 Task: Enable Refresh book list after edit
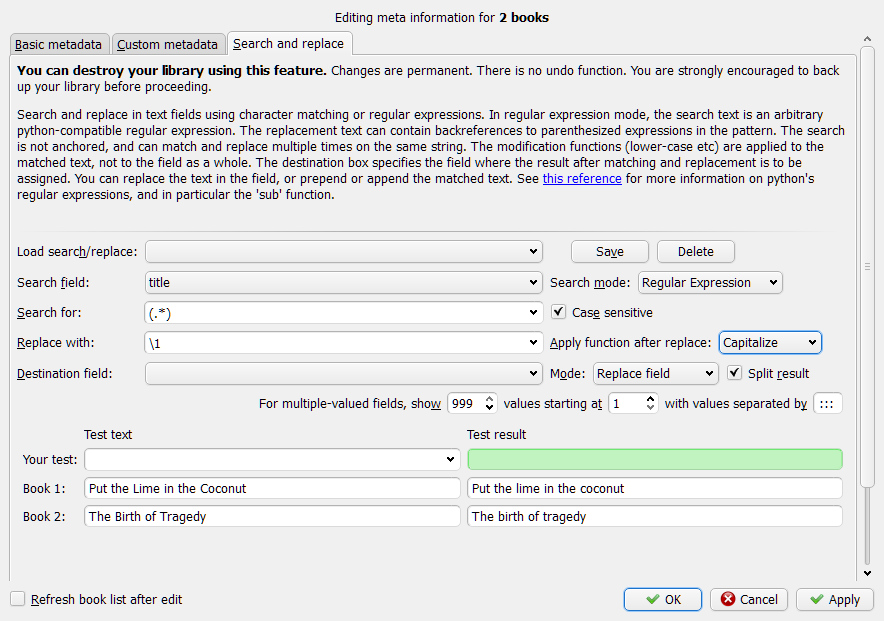[x=18, y=599]
